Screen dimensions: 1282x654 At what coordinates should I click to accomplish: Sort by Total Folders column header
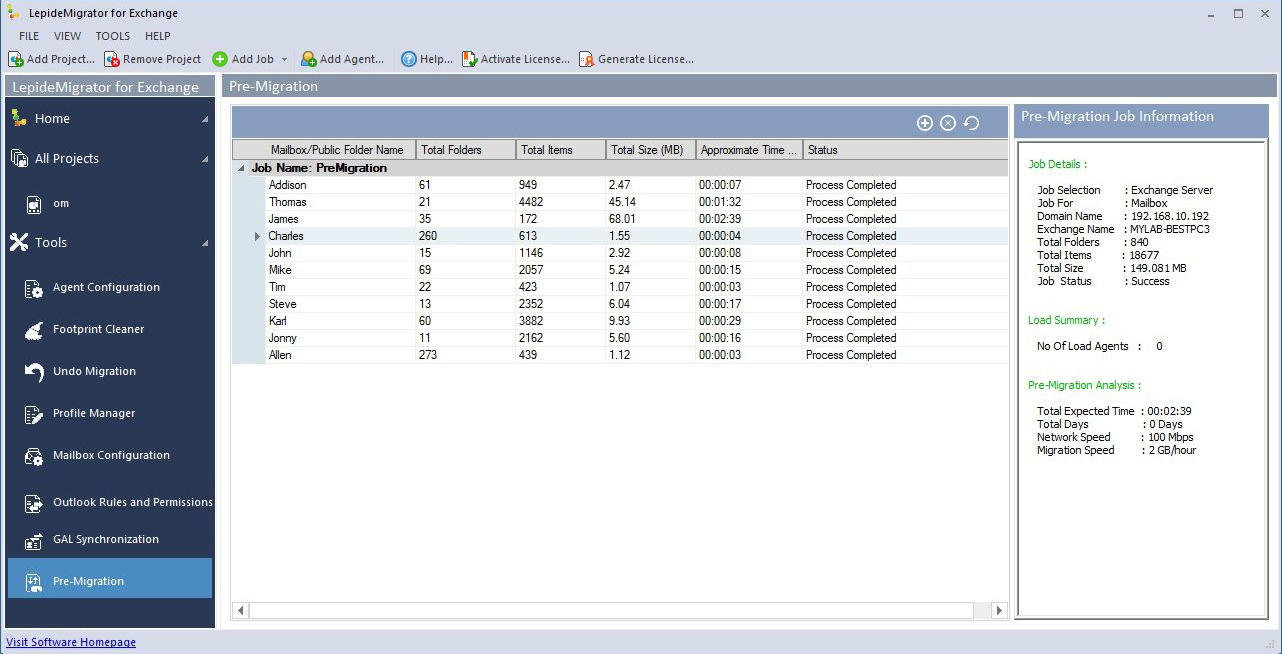(x=466, y=150)
